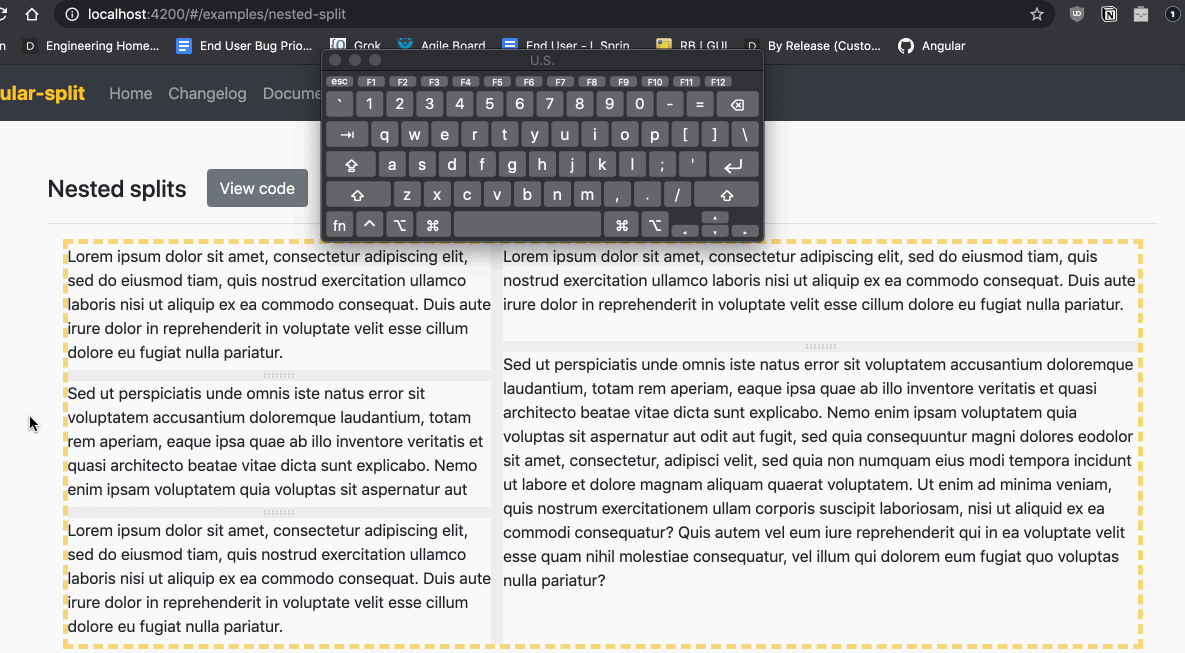This screenshot has width=1185, height=653.
Task: Click the tab key icon on virtual keyboard
Action: 348,135
